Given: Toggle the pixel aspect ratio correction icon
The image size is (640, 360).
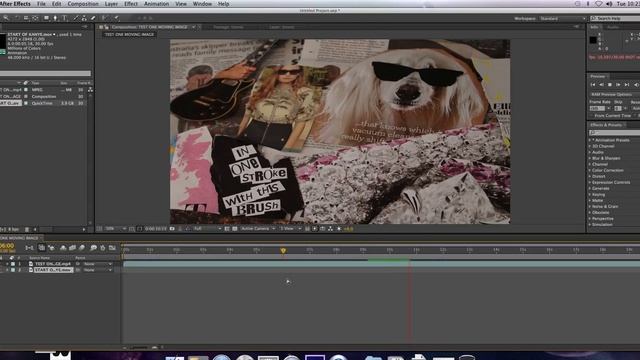Looking at the screenshot, I should tap(307, 229).
